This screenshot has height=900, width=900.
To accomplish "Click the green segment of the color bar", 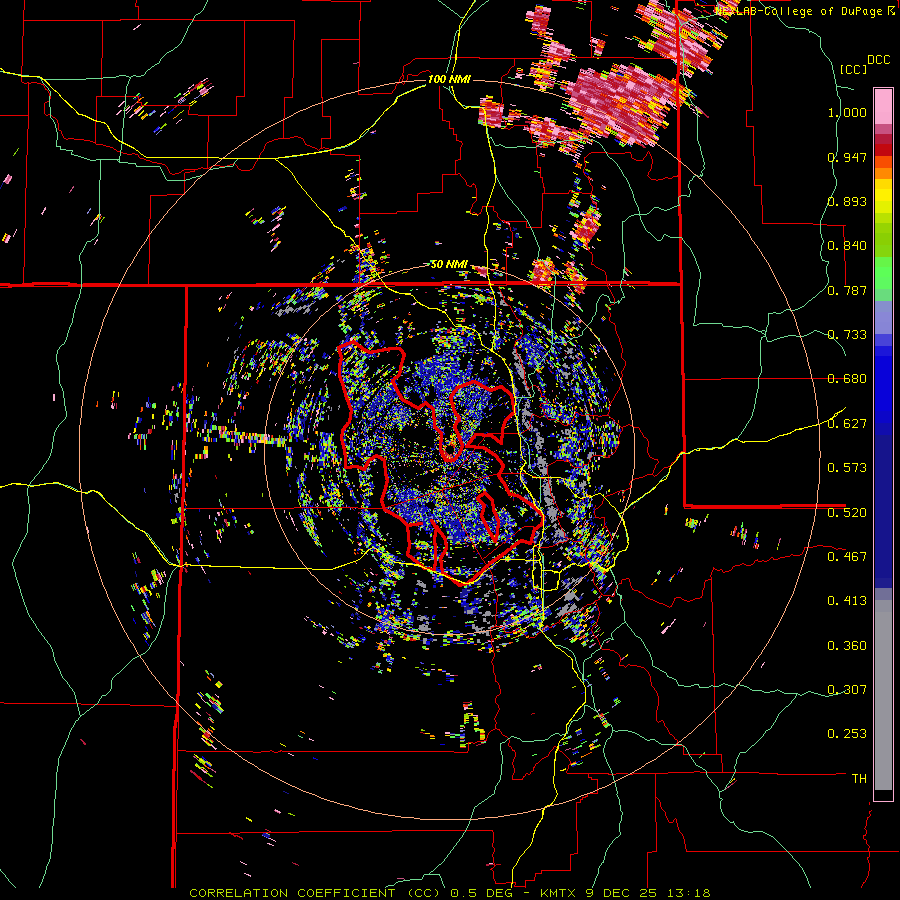I will 883,278.
